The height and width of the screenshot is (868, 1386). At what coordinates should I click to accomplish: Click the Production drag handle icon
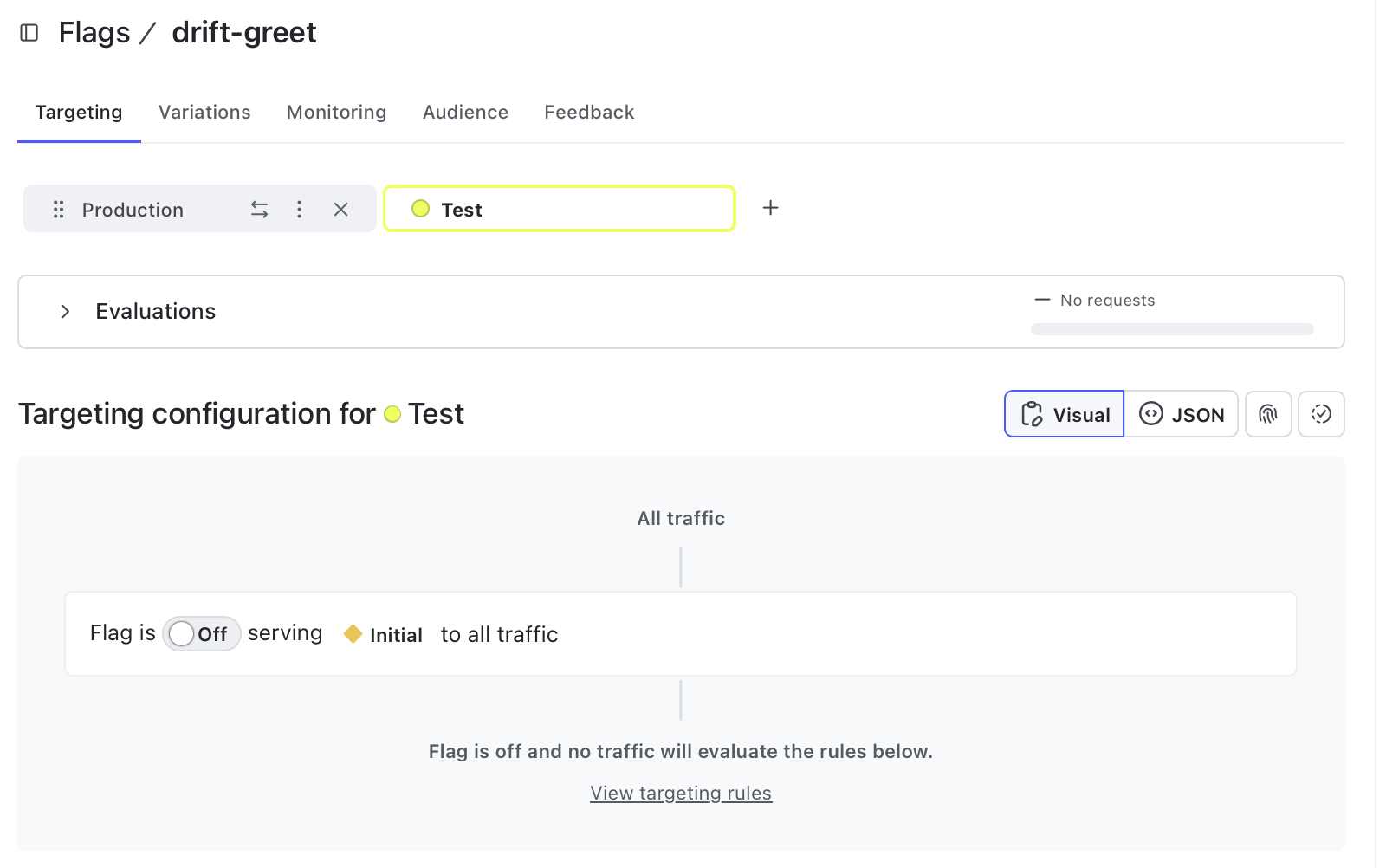[58, 210]
